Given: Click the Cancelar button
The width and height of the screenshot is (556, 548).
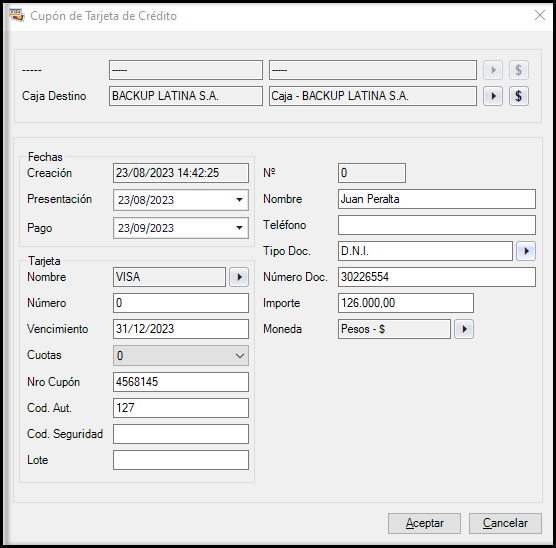Looking at the screenshot, I should (505, 523).
